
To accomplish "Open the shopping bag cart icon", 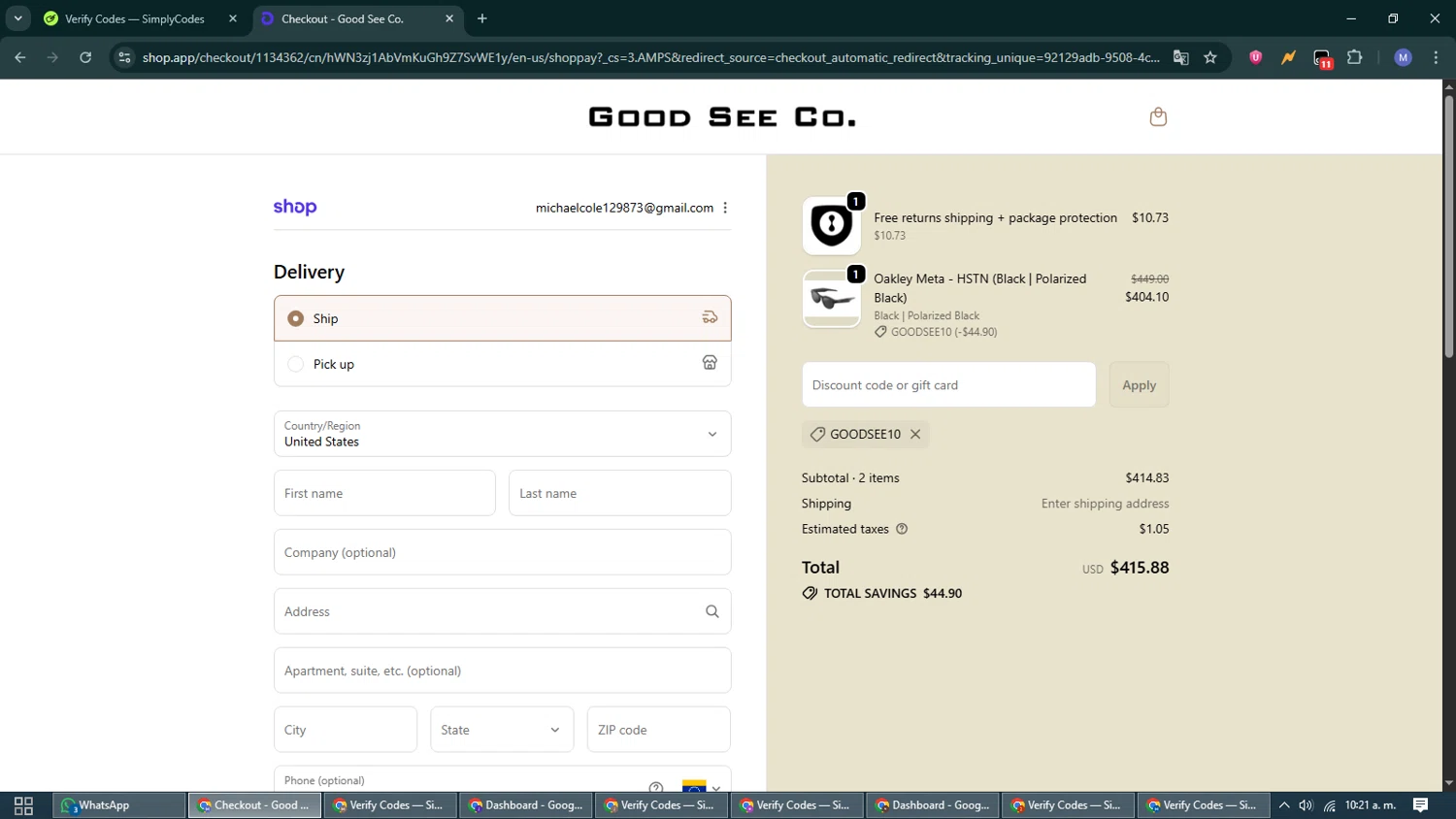I will 1158,116.
